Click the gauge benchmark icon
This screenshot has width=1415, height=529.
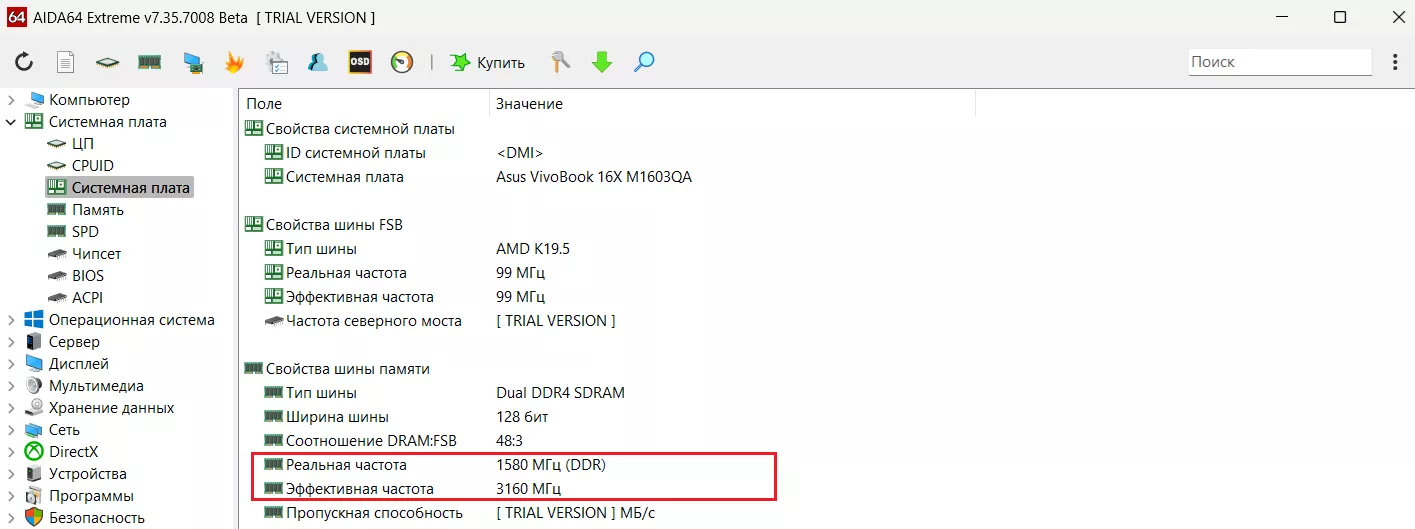click(x=402, y=62)
